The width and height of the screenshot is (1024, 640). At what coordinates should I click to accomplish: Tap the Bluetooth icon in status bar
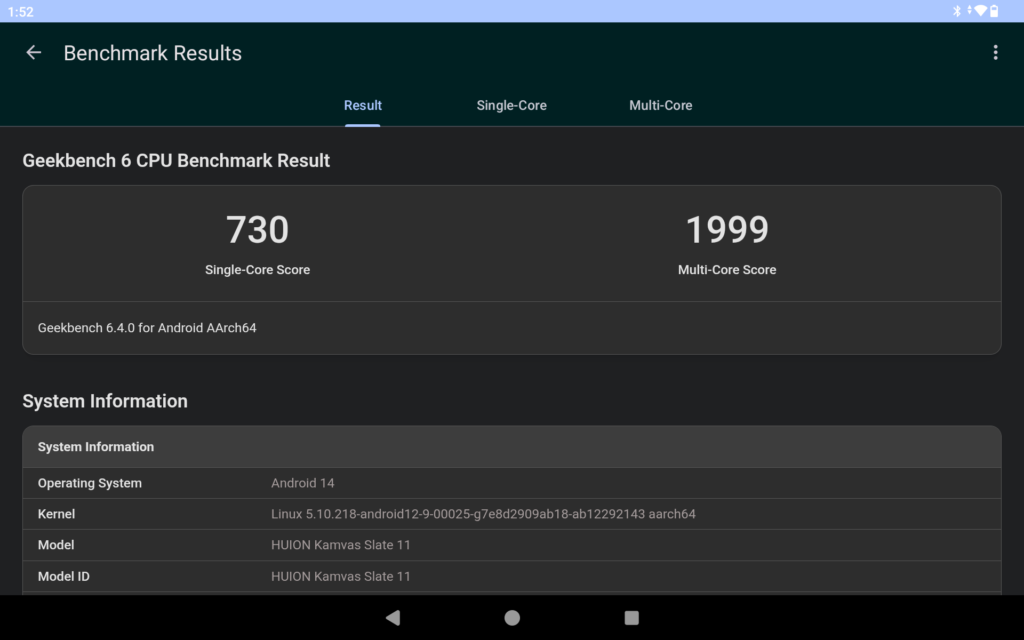click(957, 11)
